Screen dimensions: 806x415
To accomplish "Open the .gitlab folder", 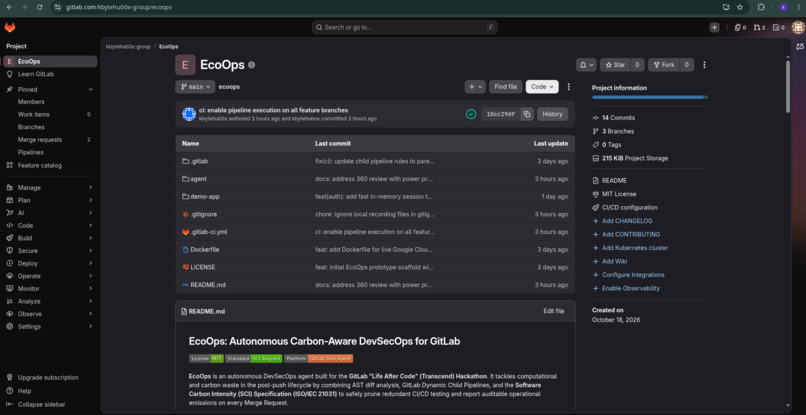I will (199, 161).
